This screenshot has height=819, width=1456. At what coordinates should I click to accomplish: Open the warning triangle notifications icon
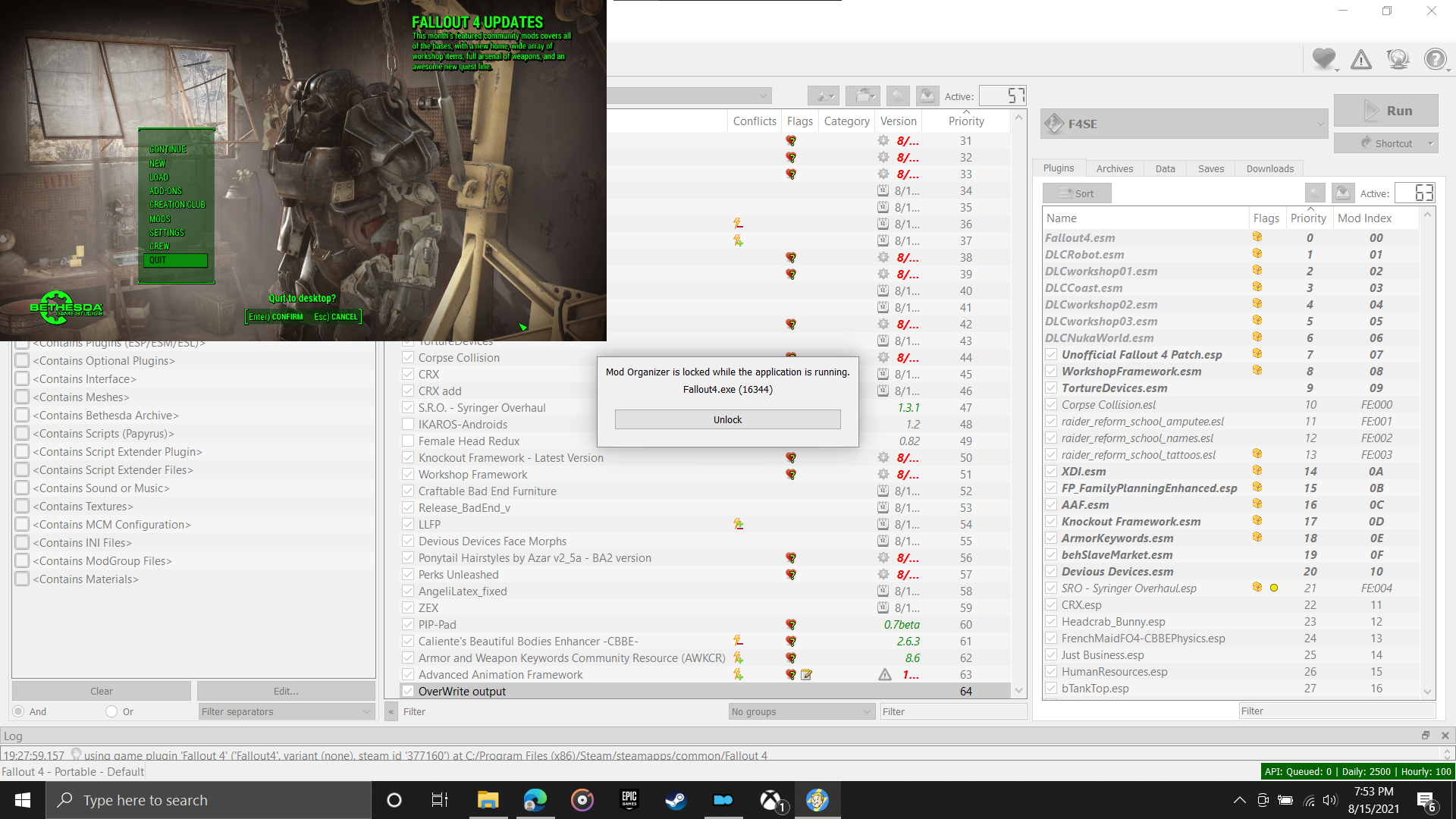pyautogui.click(x=1361, y=58)
